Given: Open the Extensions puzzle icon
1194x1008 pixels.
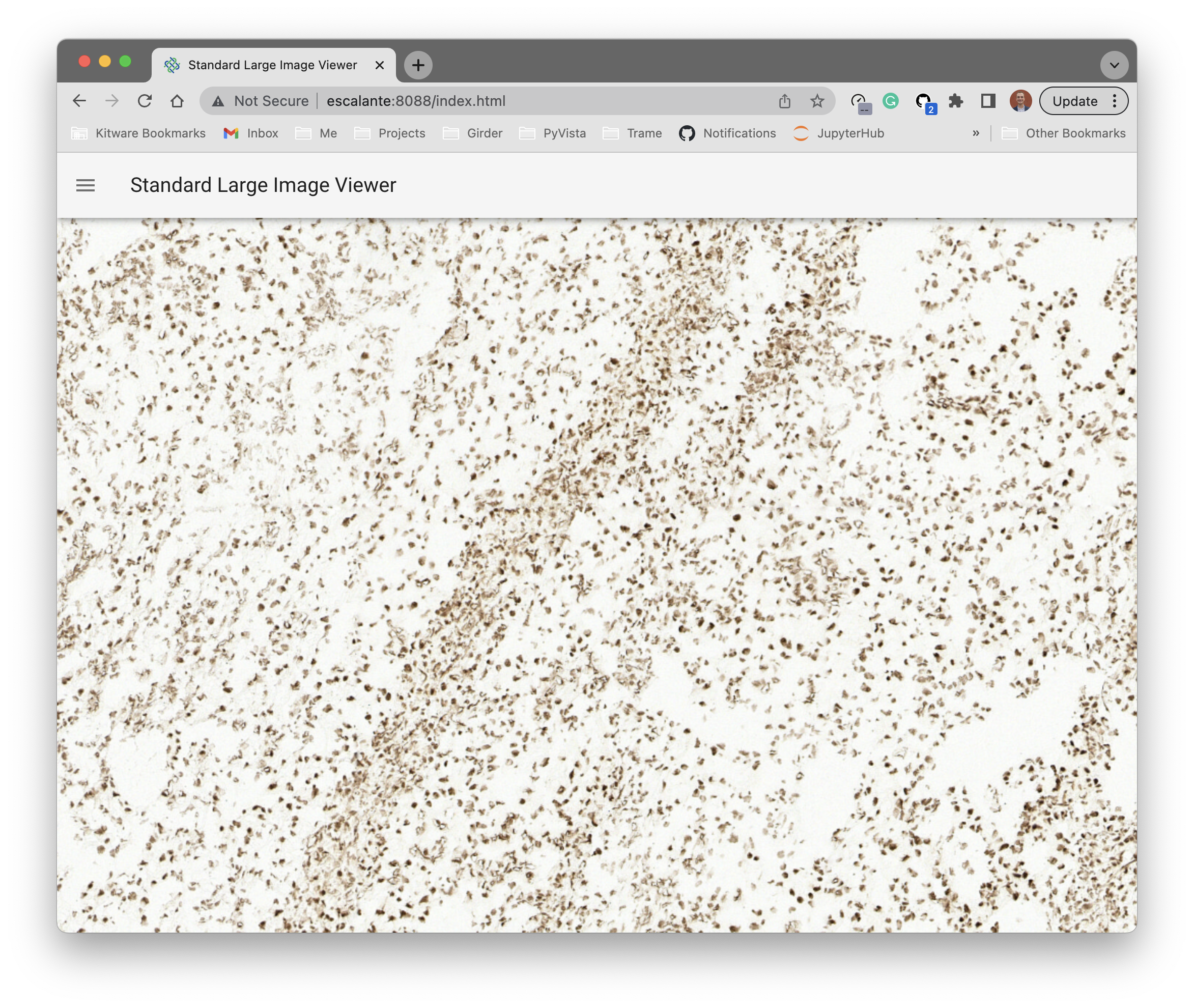Looking at the screenshot, I should click(x=956, y=101).
